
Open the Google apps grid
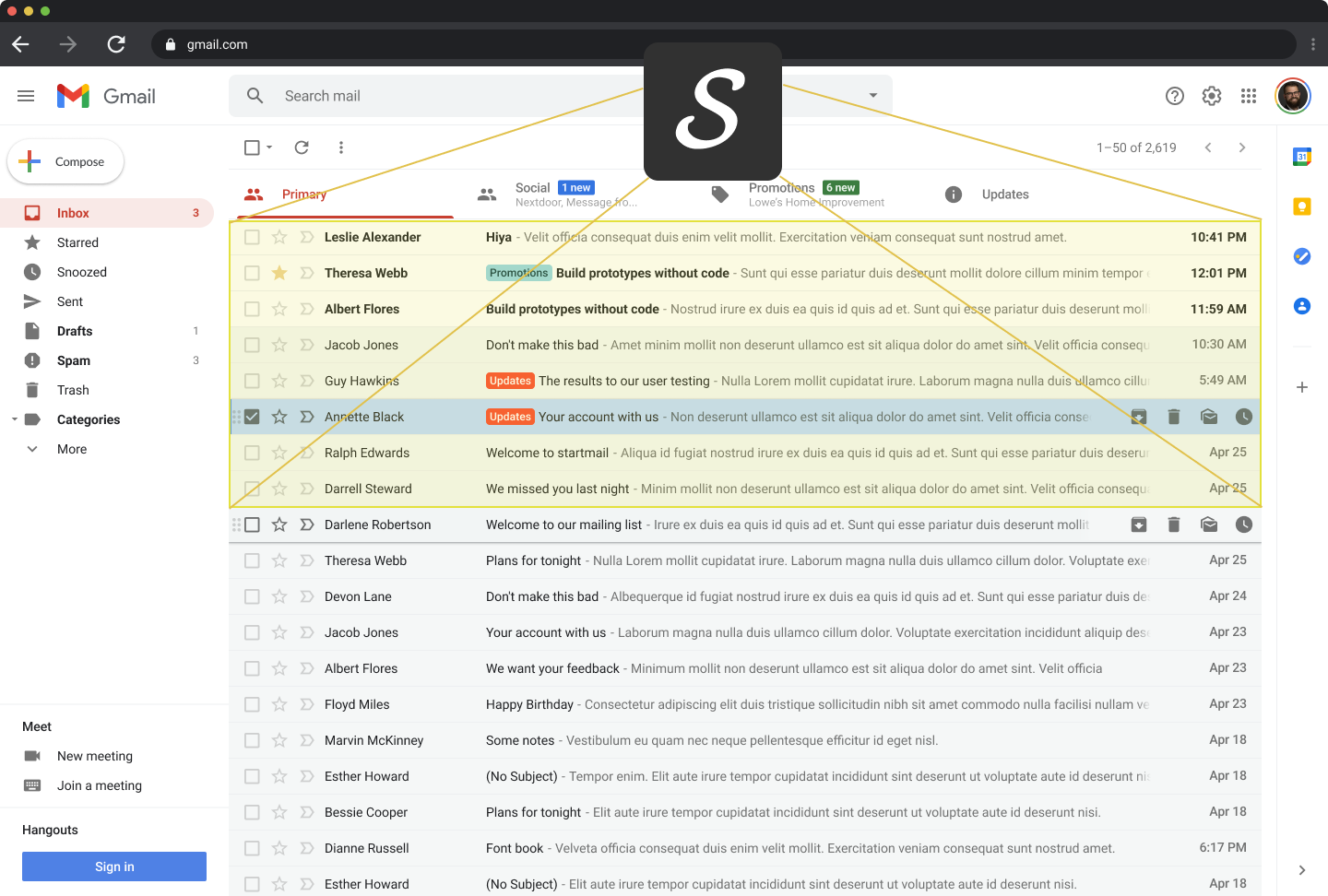point(1249,96)
